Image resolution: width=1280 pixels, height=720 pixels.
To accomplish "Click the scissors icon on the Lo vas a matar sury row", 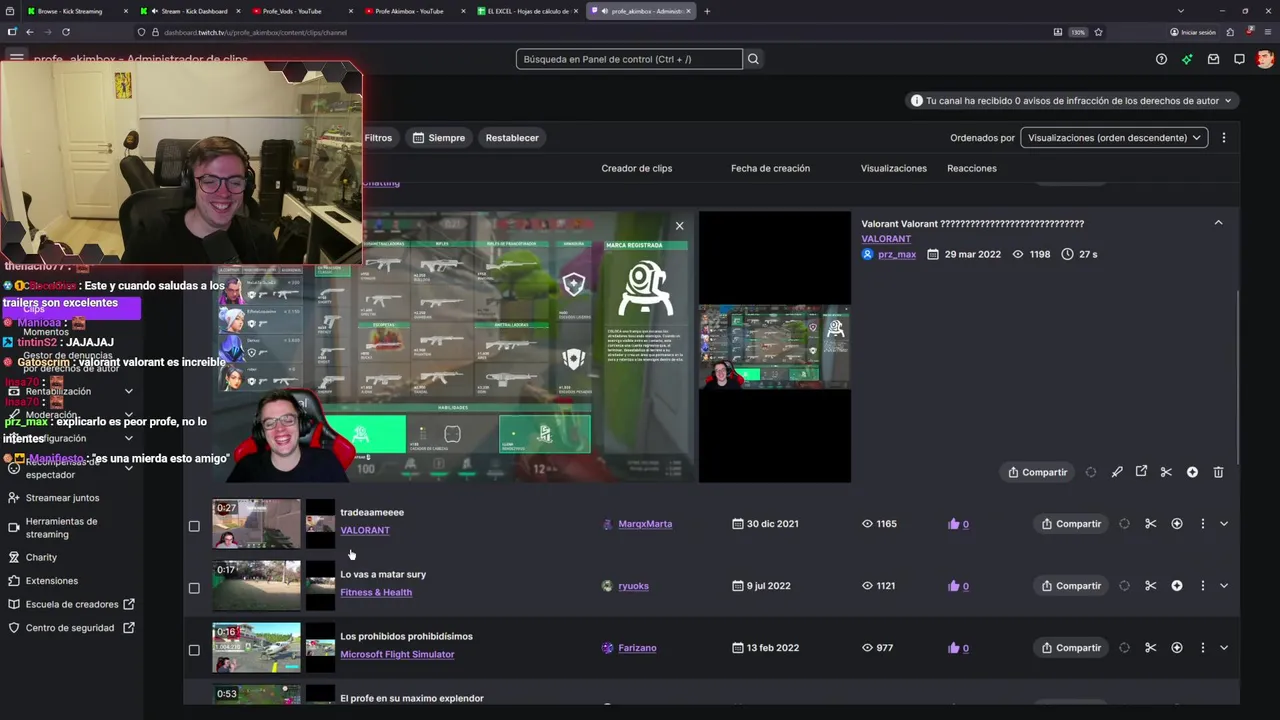I will pos(1150,586).
